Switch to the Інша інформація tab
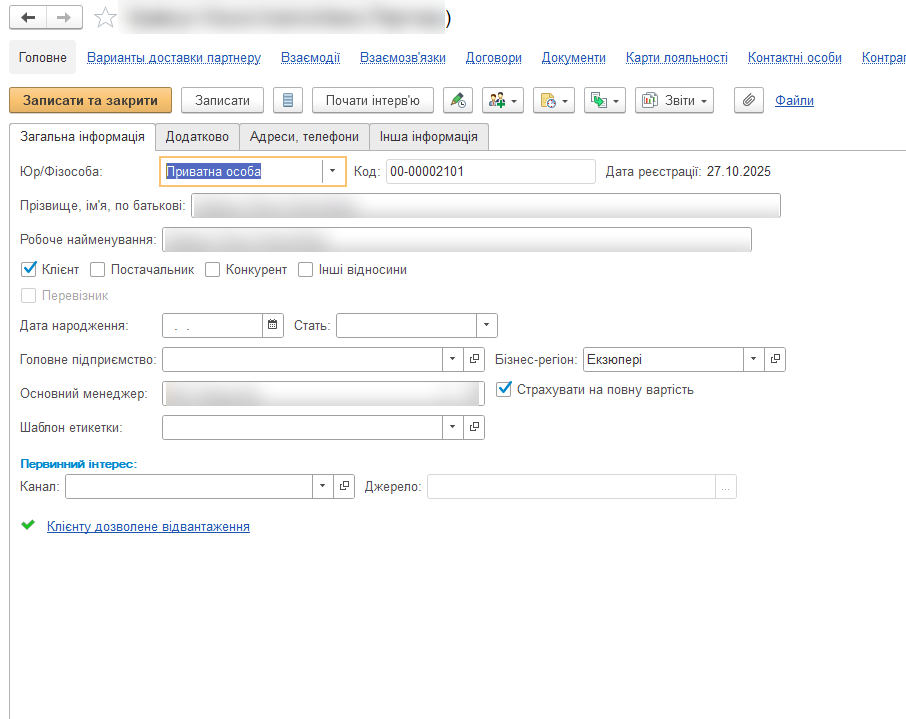 point(429,137)
